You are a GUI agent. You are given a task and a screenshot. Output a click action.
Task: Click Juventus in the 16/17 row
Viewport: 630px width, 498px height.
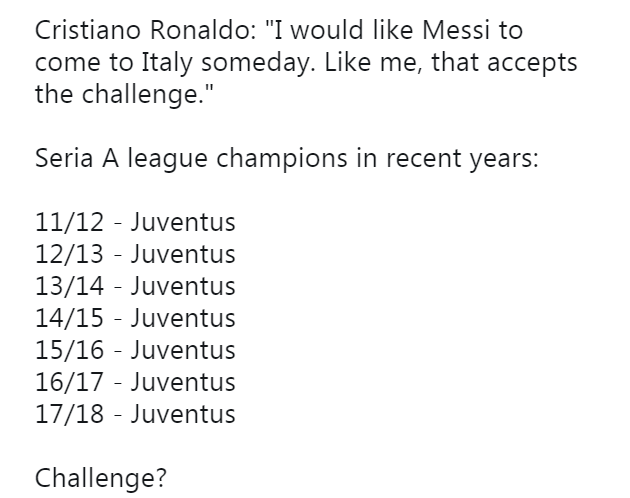click(182, 382)
